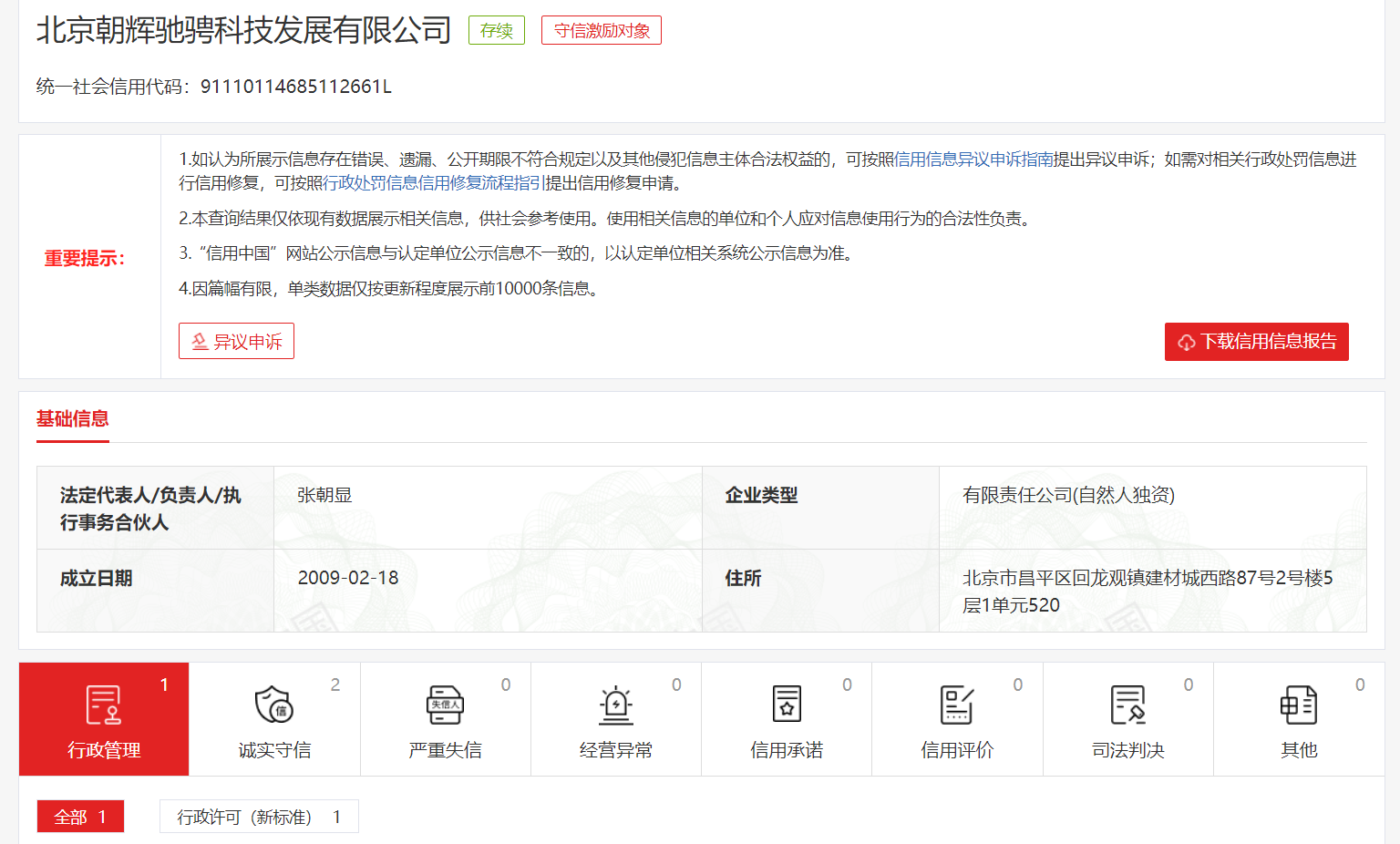Screen dimensions: 1400x844
Task: Click the cloud download icon
Action: click(1186, 343)
